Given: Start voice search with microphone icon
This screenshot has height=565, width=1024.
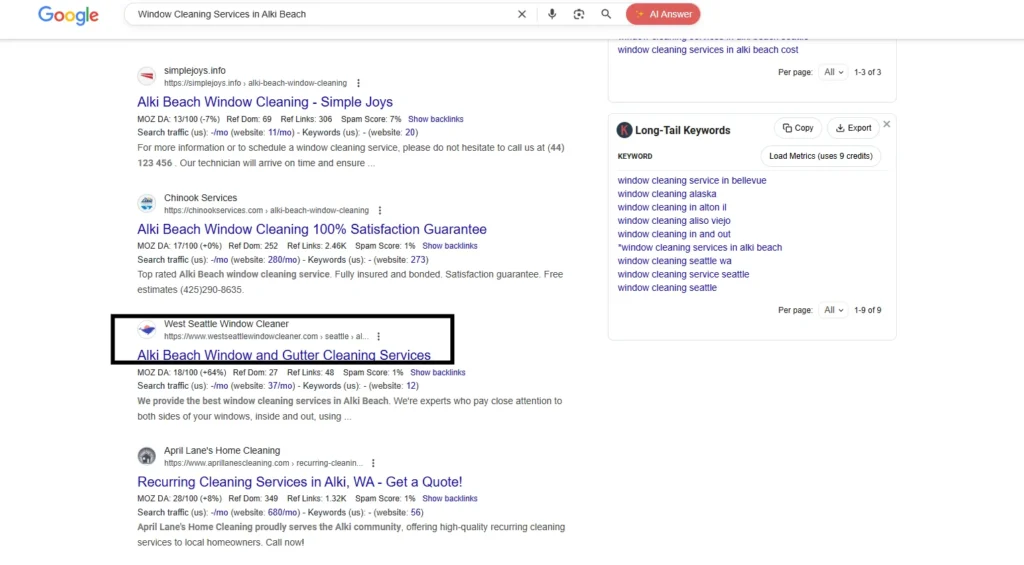Looking at the screenshot, I should click(552, 14).
